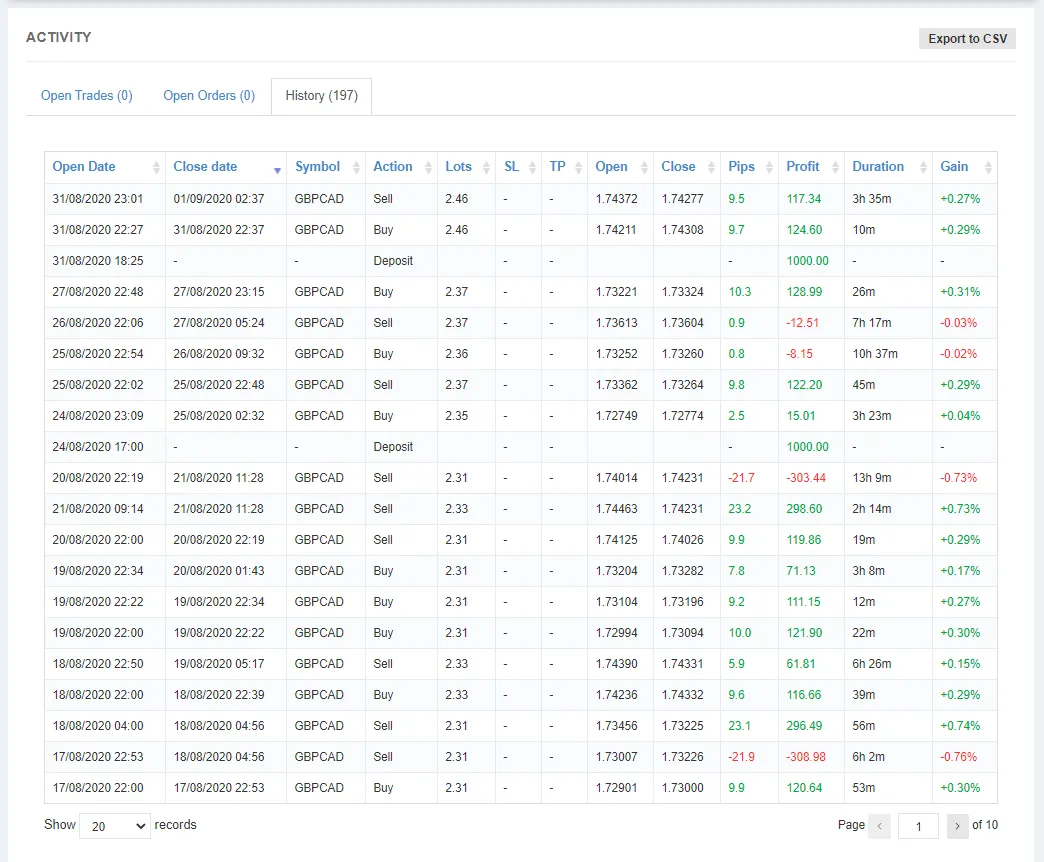Screen dimensions: 1044x862
Task: Click duration 10h 37m cell
Action: (875, 353)
